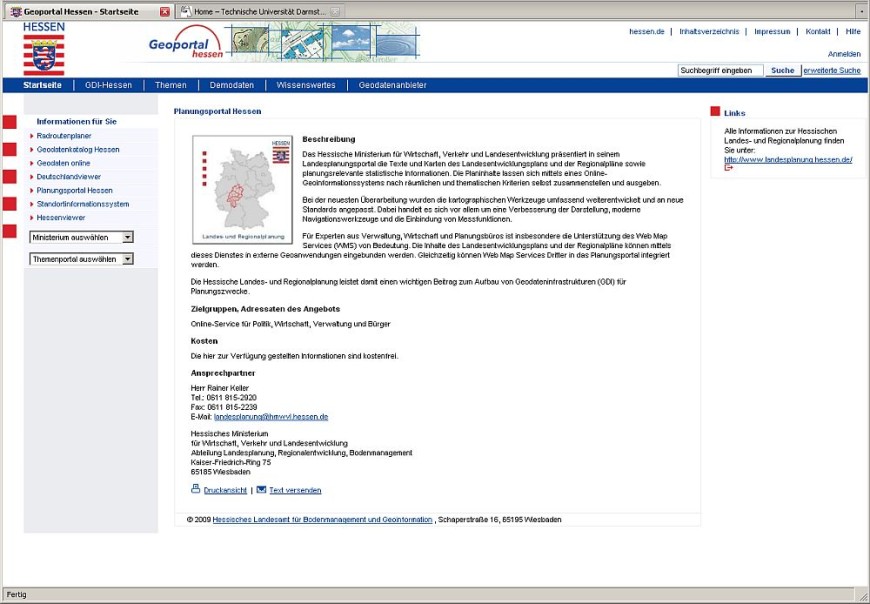Click the Suche button
The width and height of the screenshot is (870, 604).
782,70
